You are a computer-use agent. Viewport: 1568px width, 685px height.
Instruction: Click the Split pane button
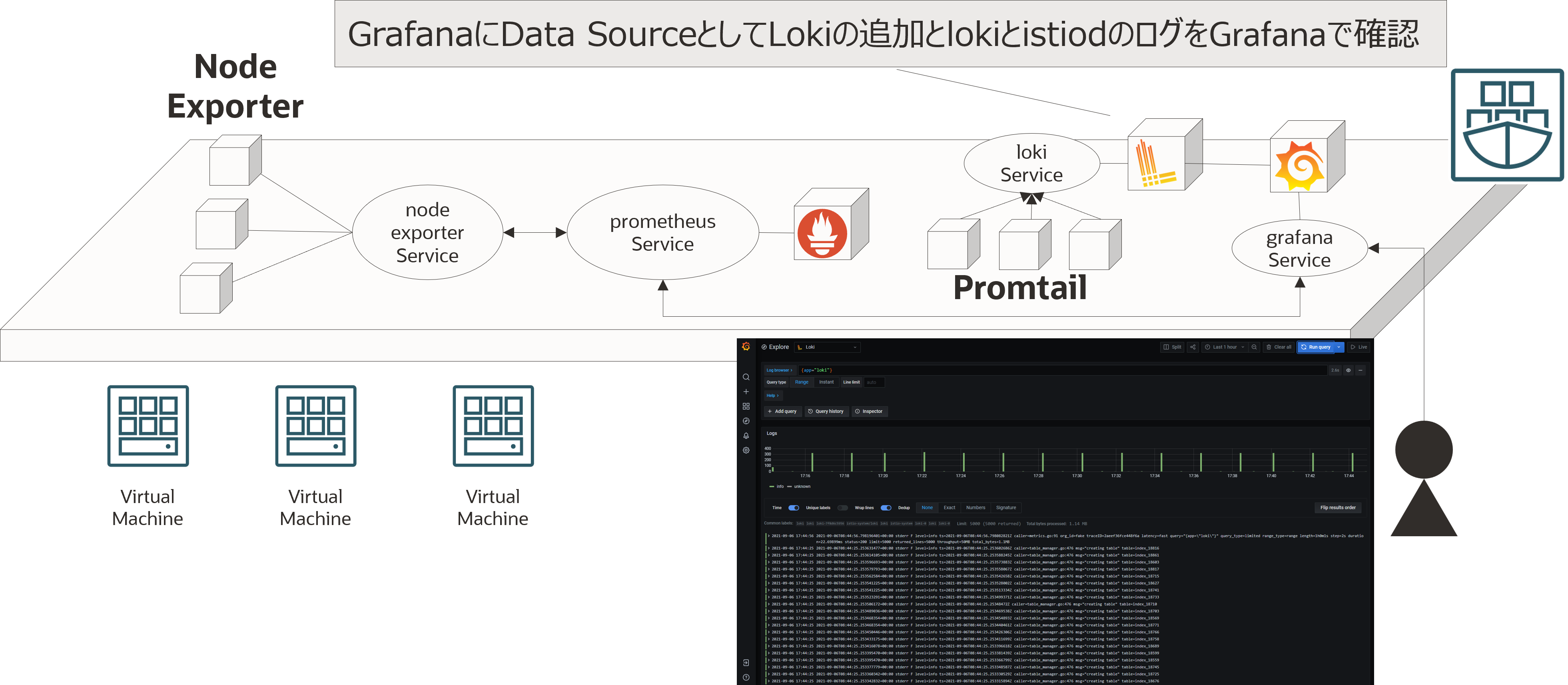click(x=1172, y=347)
